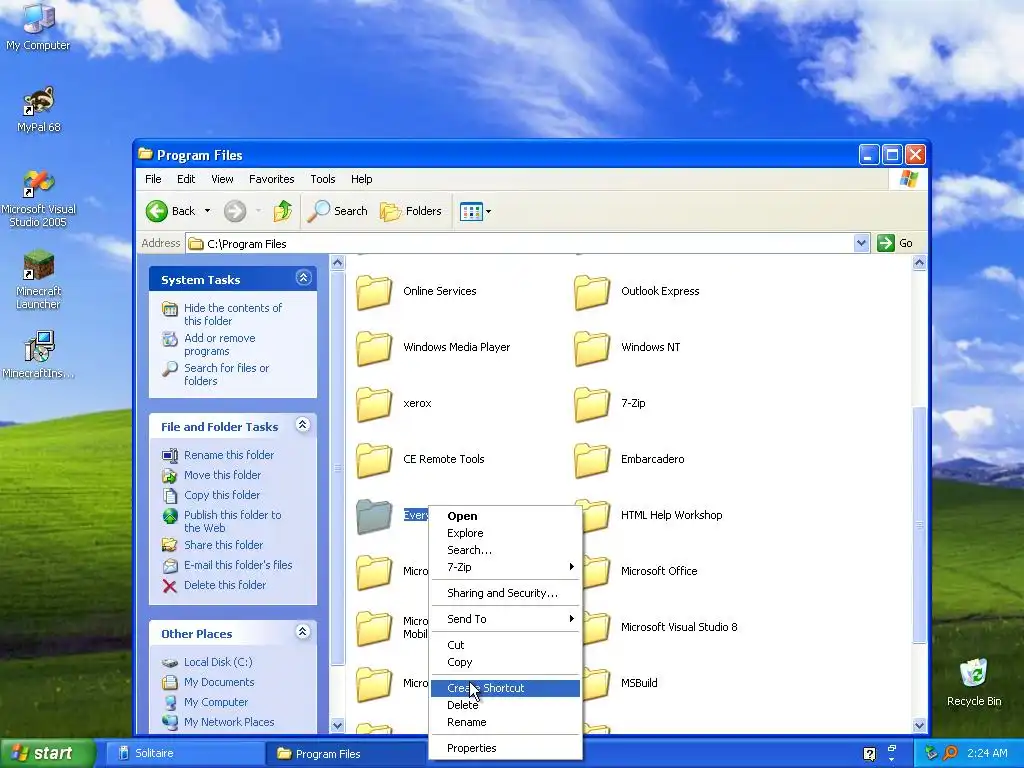Collapse the File and Folder Tasks panel
This screenshot has height=768, width=1024.
(302, 425)
